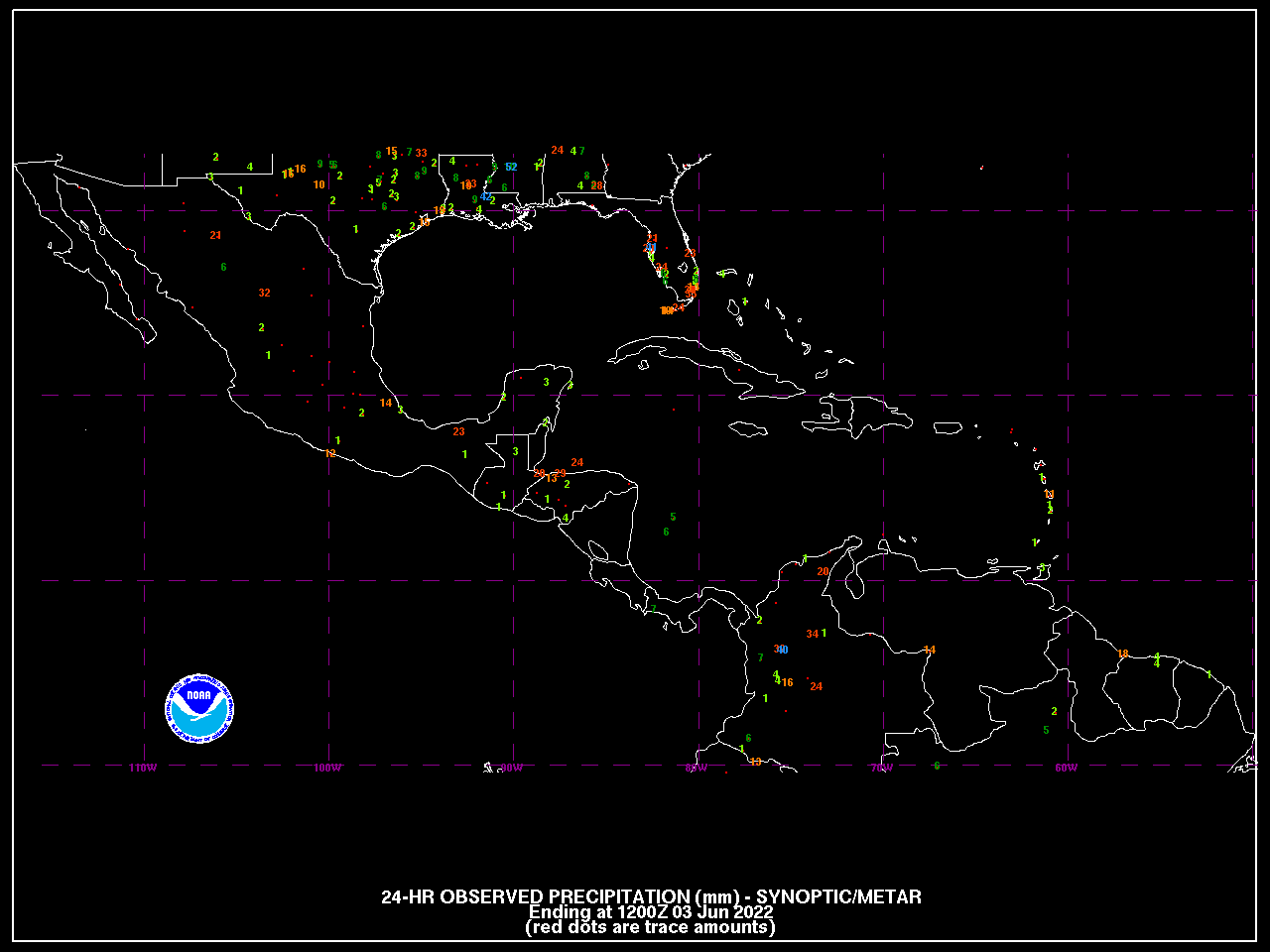The height and width of the screenshot is (952, 1270).
Task: Click the green 5 in the Caribbean off Nicaragua
Action: click(x=673, y=517)
